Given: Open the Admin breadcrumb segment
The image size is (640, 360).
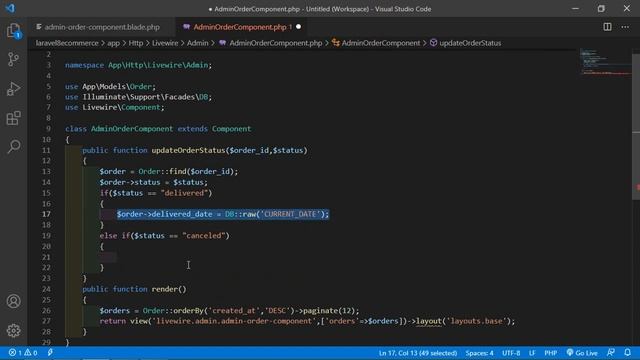Looking at the screenshot, I should pyautogui.click(x=198, y=43).
